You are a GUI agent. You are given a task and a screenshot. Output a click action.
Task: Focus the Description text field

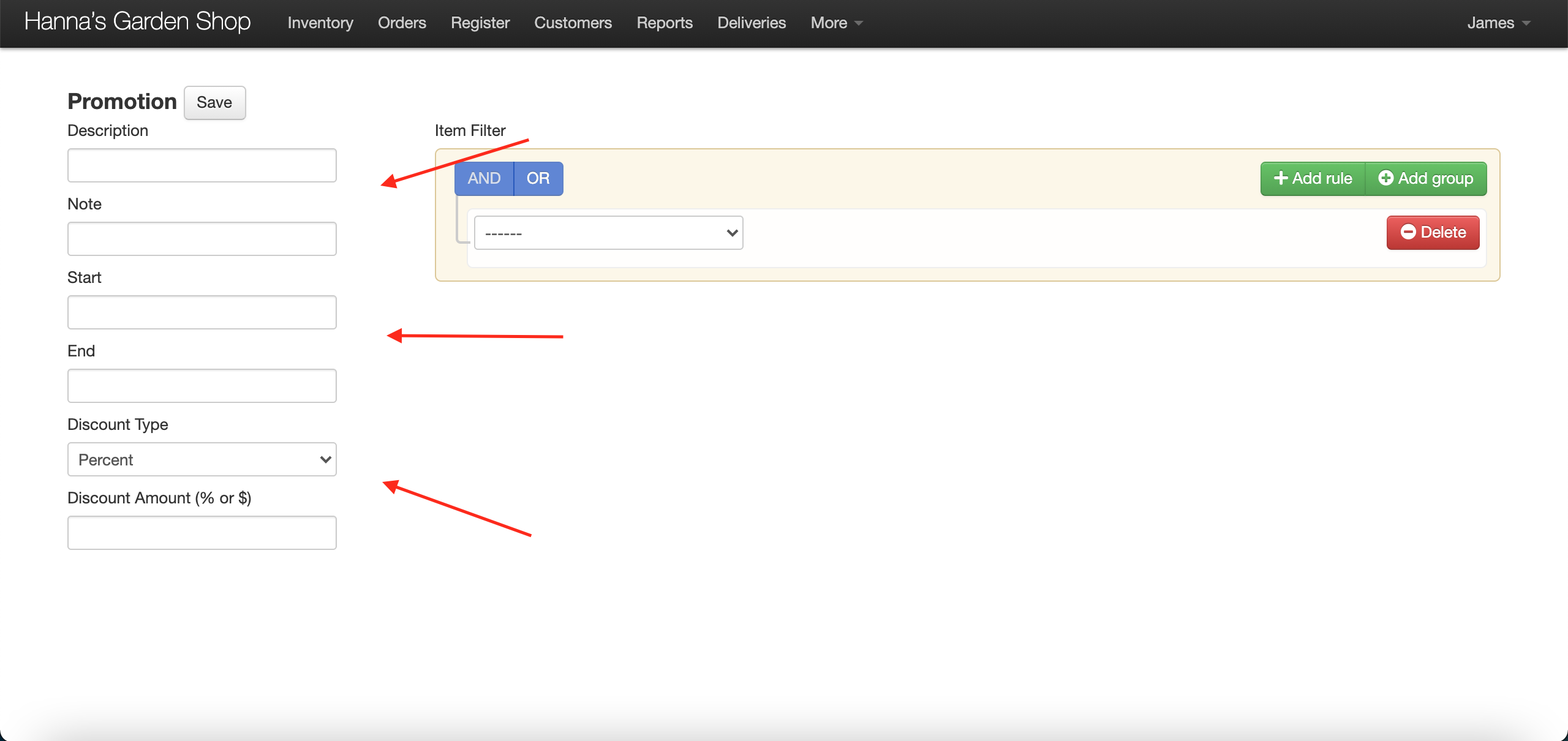[202, 165]
